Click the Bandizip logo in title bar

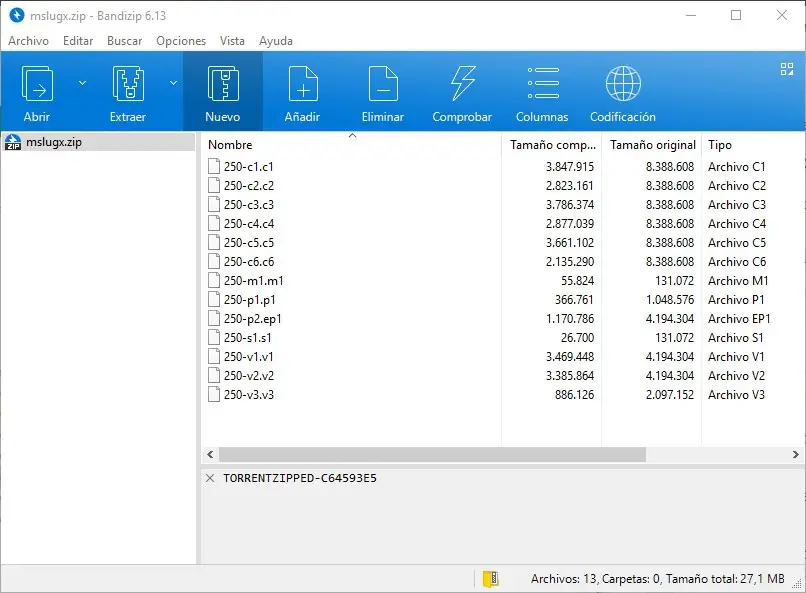coord(17,15)
